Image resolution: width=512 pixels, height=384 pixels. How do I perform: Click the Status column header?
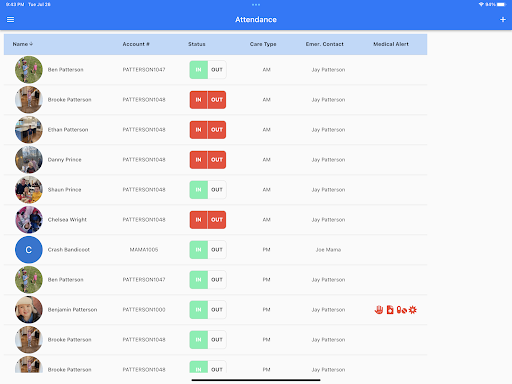point(197,44)
